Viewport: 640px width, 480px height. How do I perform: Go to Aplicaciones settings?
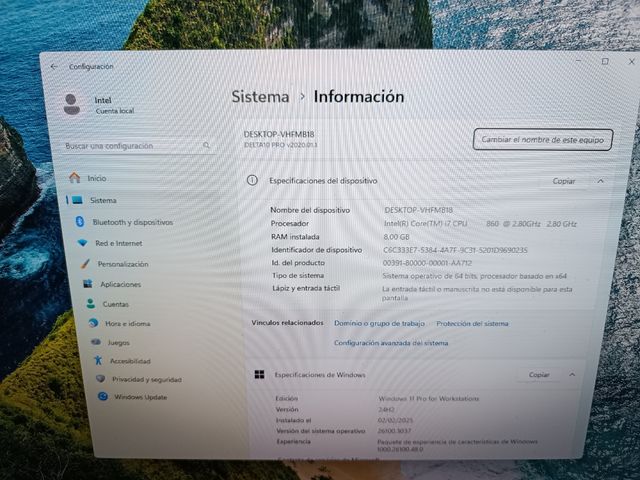click(x=121, y=284)
